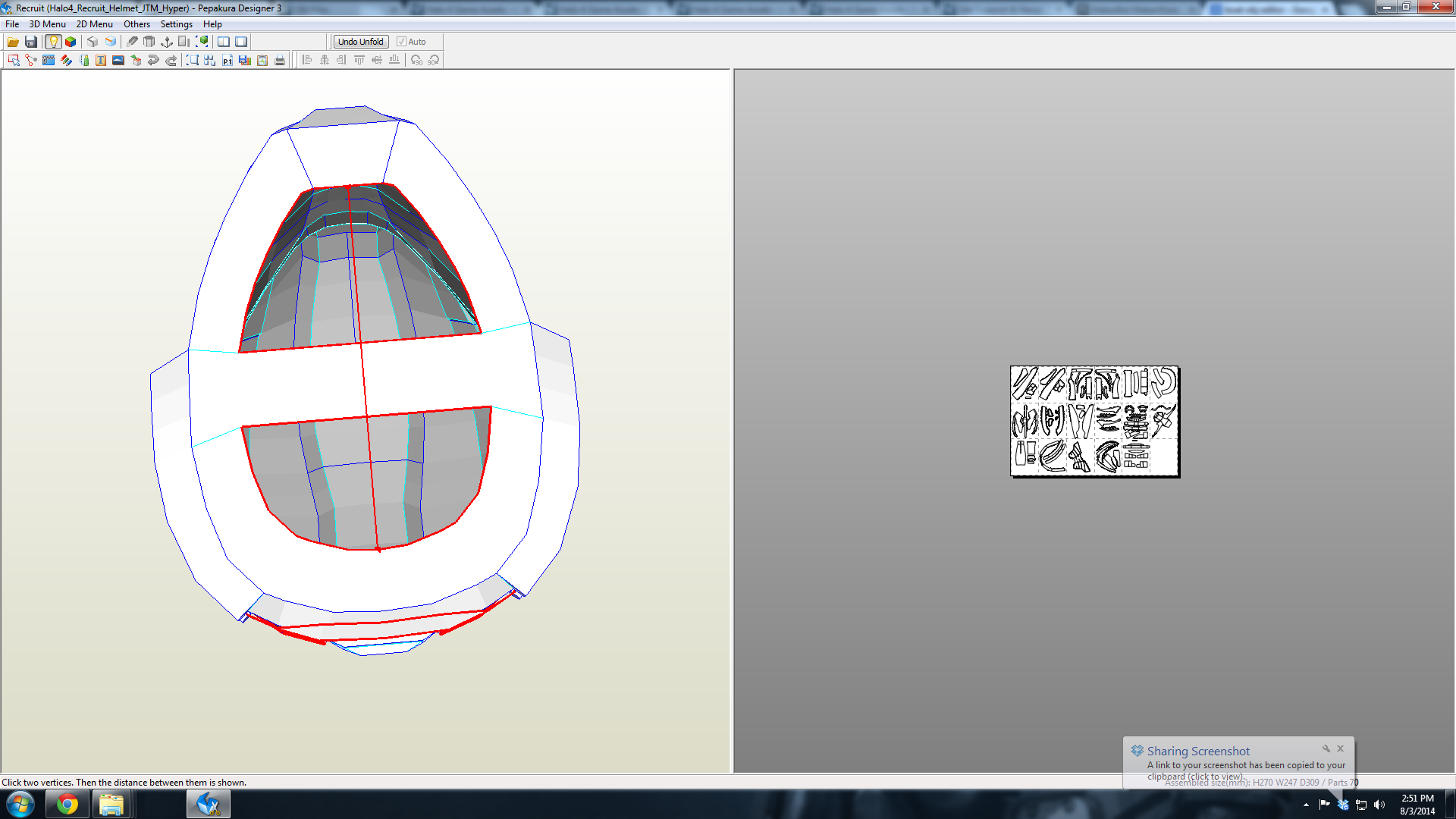Select the Text input T tool
Image resolution: width=1456 pixels, height=819 pixels.
pyautogui.click(x=100, y=61)
